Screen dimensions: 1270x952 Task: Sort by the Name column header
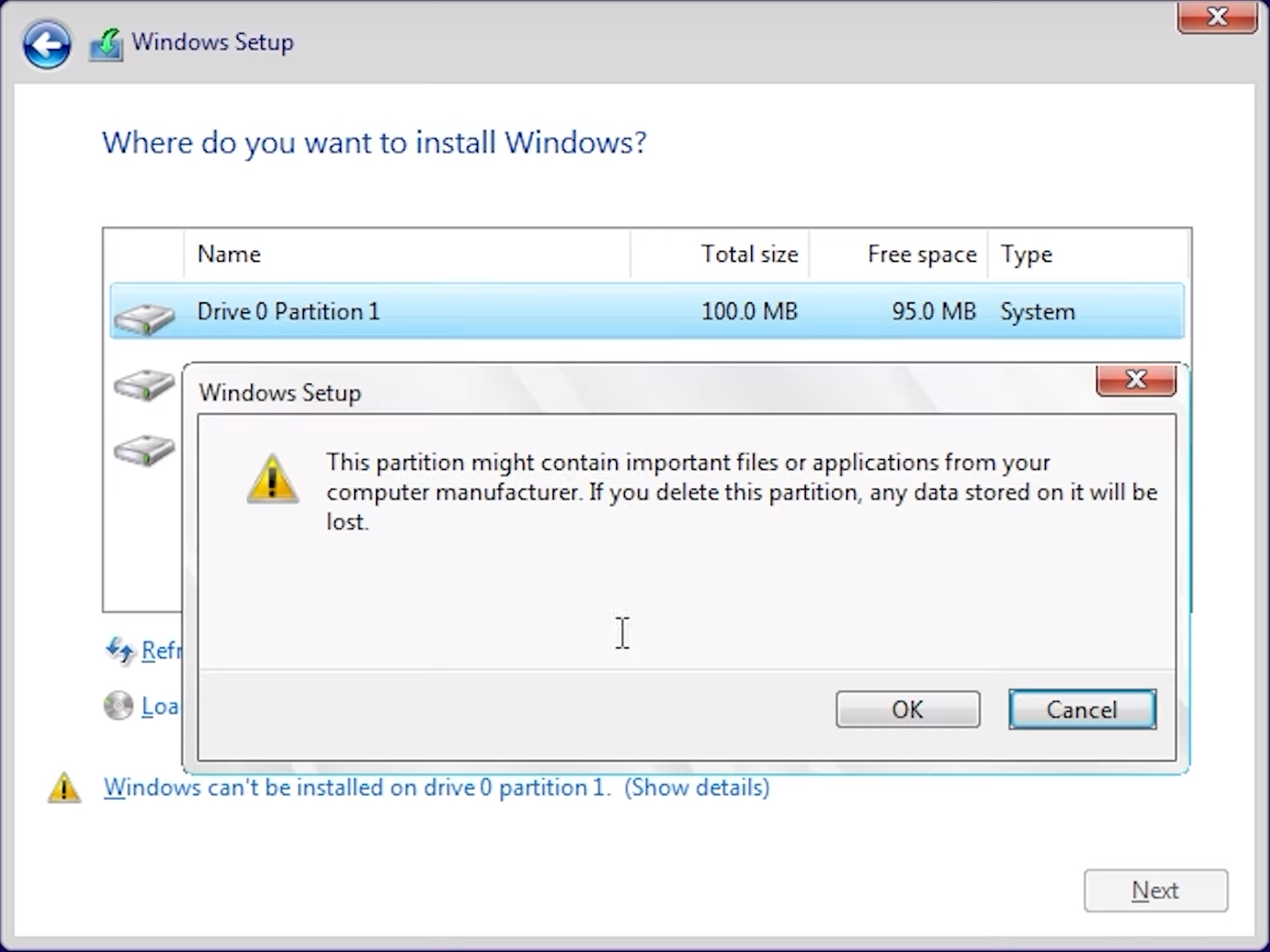pyautogui.click(x=229, y=255)
